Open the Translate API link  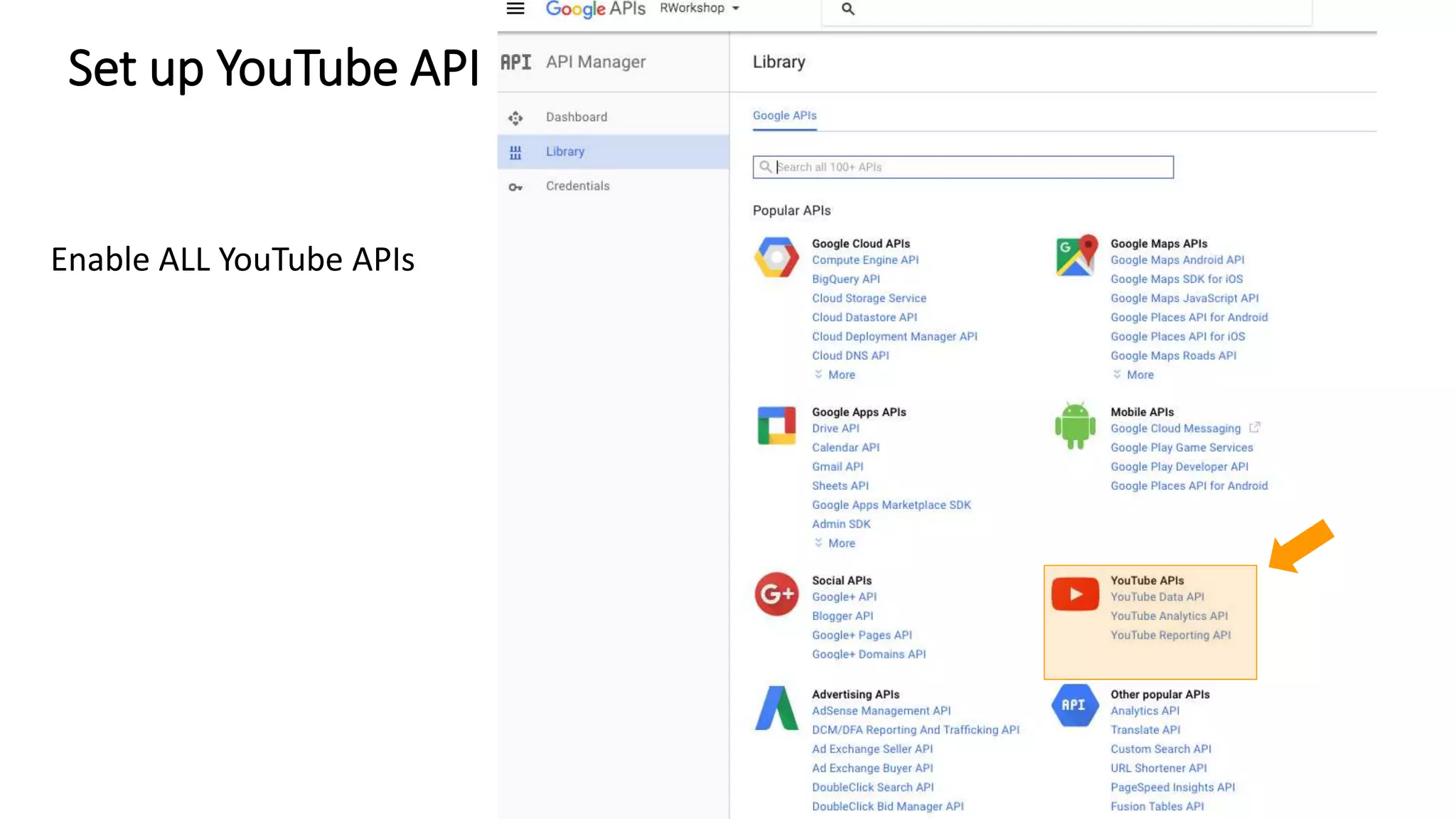[x=1145, y=730]
